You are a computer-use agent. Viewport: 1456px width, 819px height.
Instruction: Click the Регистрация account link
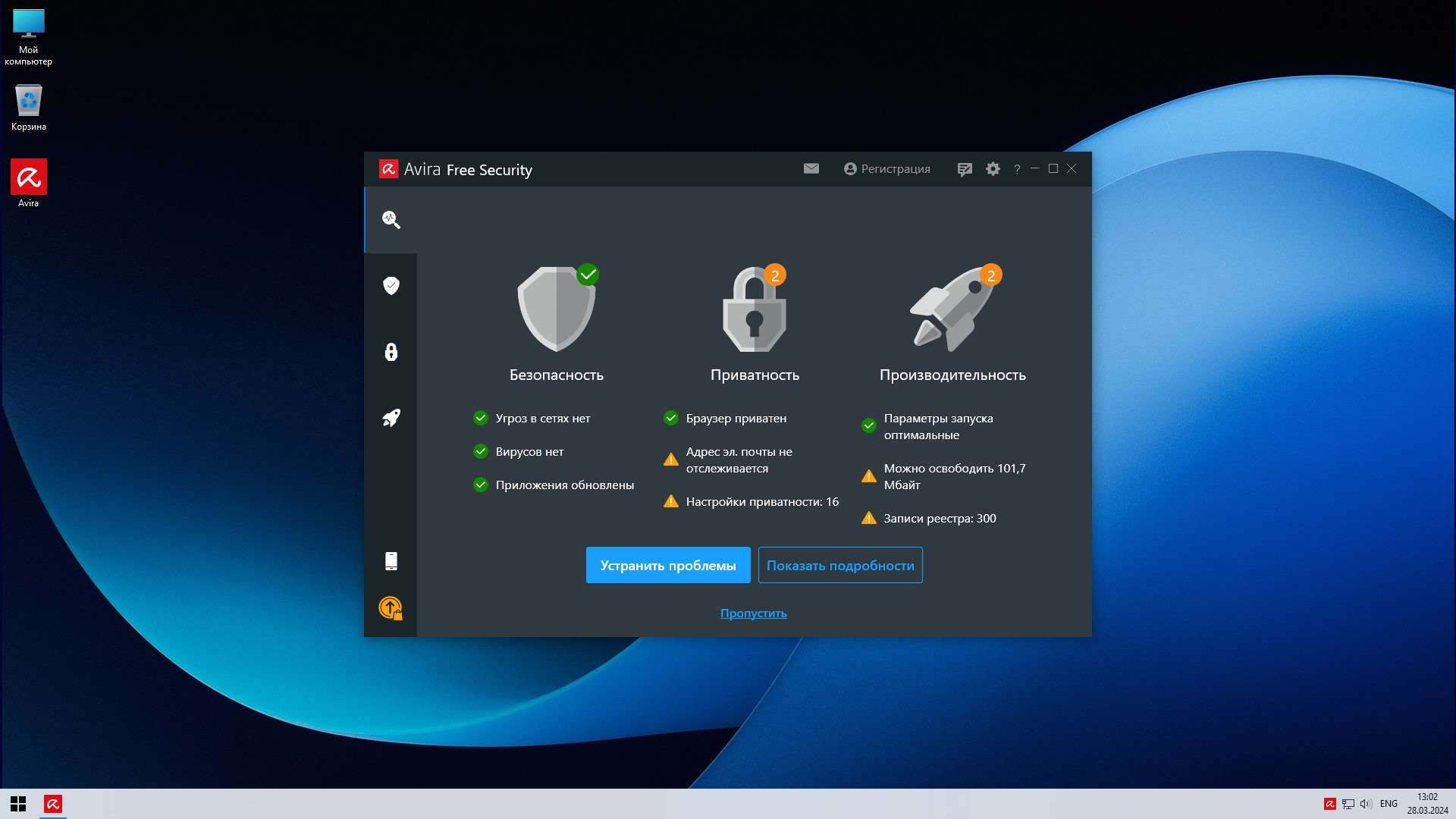pyautogui.click(x=887, y=169)
